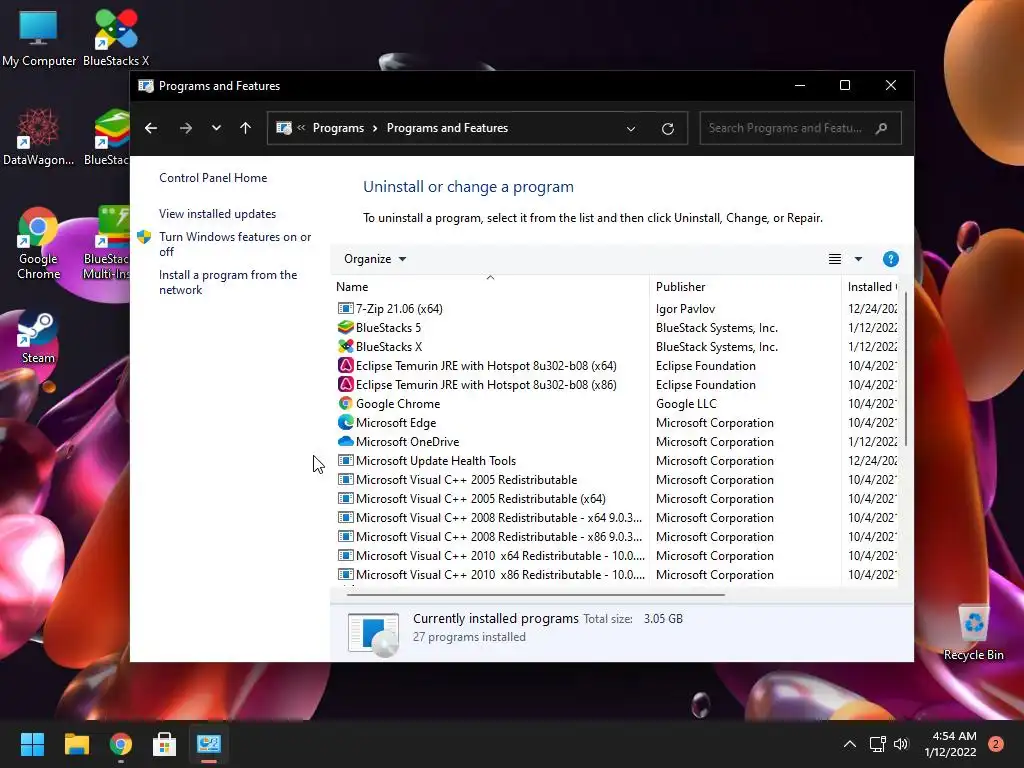Image resolution: width=1024 pixels, height=768 pixels.
Task: Click the network tray icon
Action: [877, 744]
